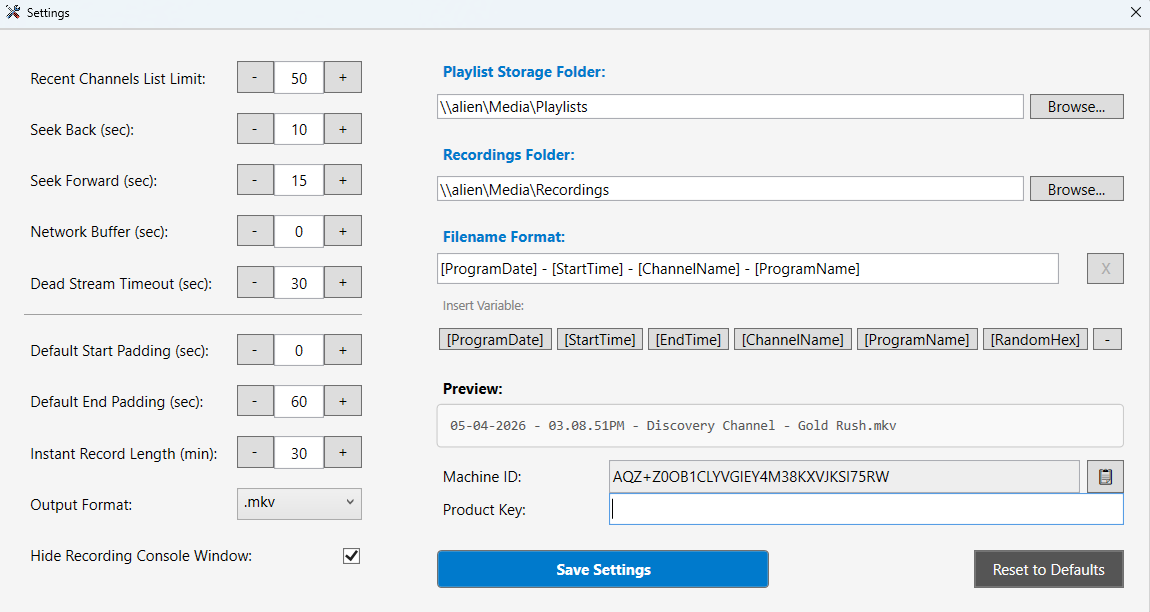Viewport: 1150px width, 612px height.
Task: Decrease Instant Record Length
Action: click(255, 453)
